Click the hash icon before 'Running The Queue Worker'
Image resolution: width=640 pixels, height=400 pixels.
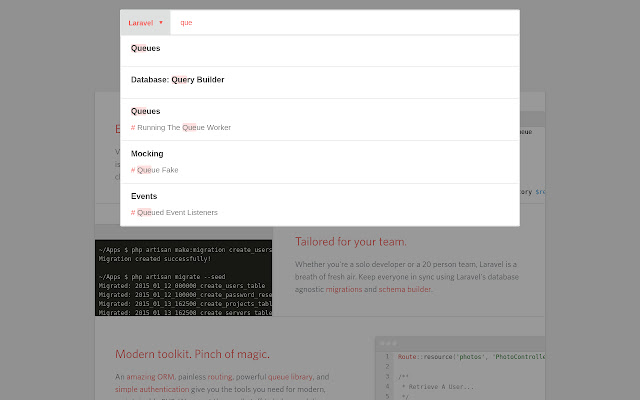133,127
